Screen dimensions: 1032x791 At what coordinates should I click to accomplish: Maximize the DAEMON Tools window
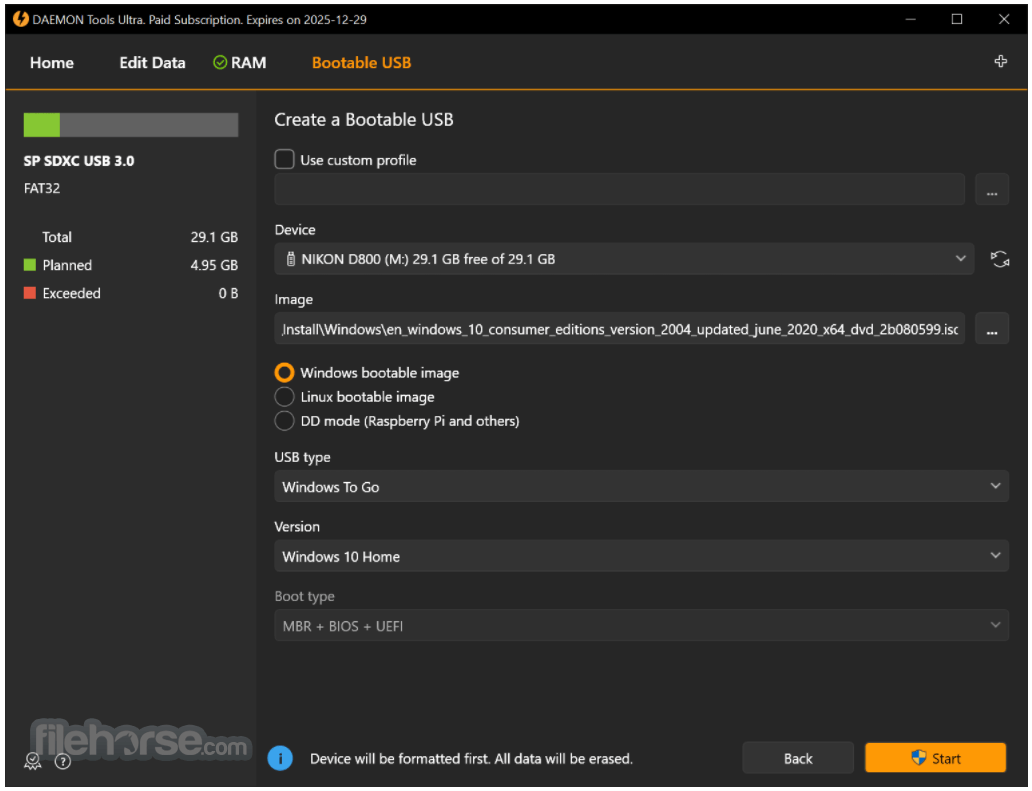pos(957,19)
